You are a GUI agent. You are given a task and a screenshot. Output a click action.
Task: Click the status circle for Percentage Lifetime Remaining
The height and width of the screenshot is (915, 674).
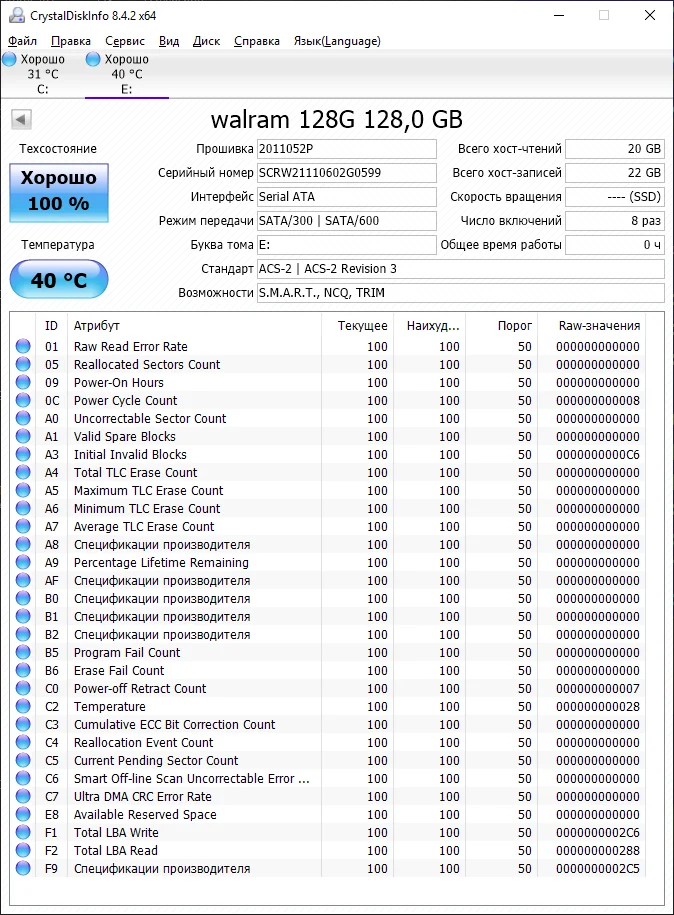point(23,563)
